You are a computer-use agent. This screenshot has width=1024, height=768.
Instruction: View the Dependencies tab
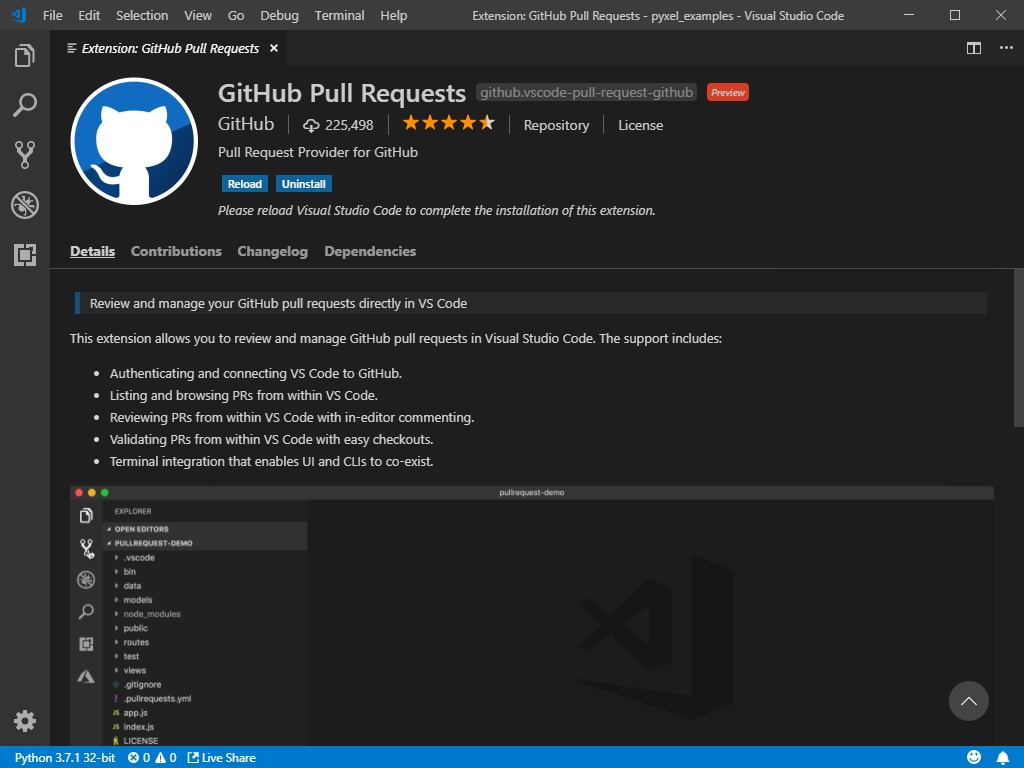370,251
